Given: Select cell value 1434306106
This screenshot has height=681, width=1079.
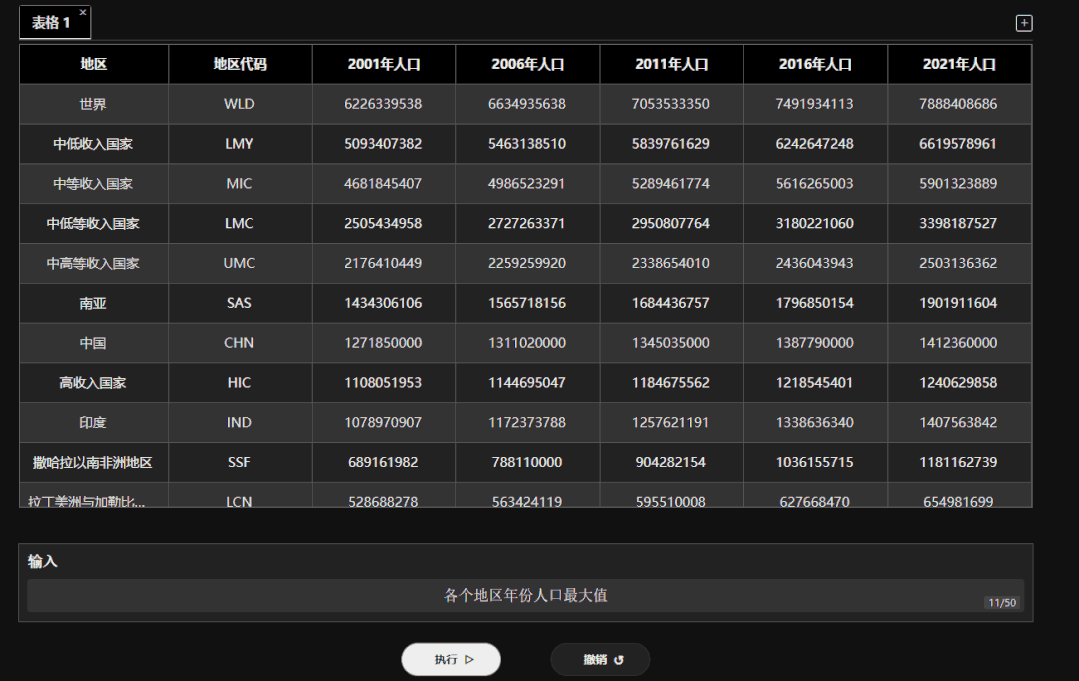Looking at the screenshot, I should [383, 303].
